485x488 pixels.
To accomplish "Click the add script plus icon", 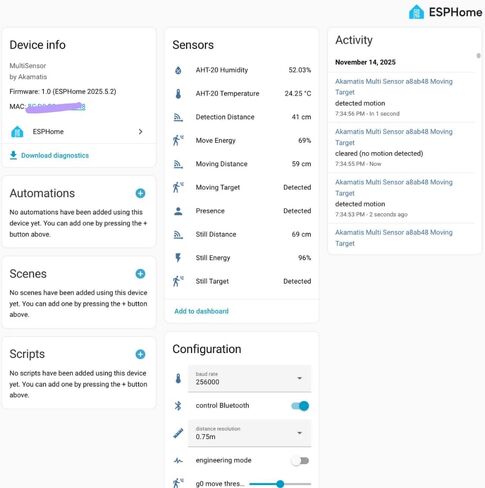I will click(x=140, y=354).
